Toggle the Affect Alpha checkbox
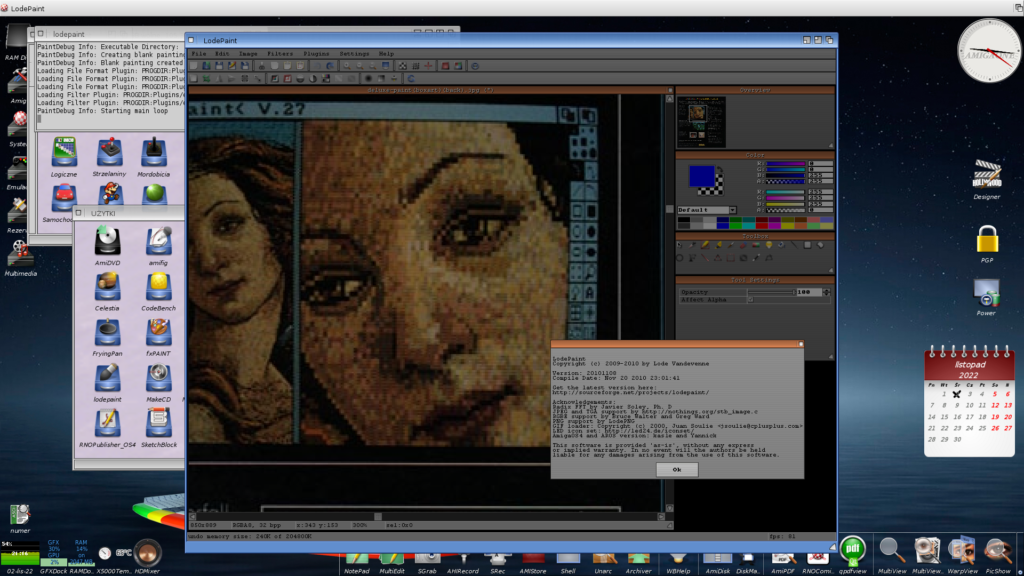 pyautogui.click(x=750, y=300)
